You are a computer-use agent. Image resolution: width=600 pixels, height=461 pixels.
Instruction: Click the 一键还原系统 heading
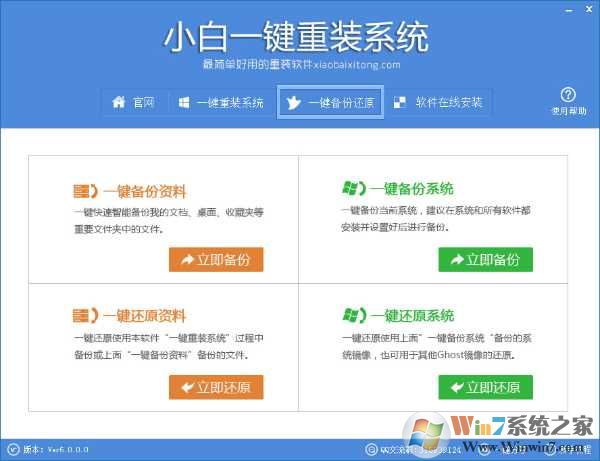pos(412,315)
